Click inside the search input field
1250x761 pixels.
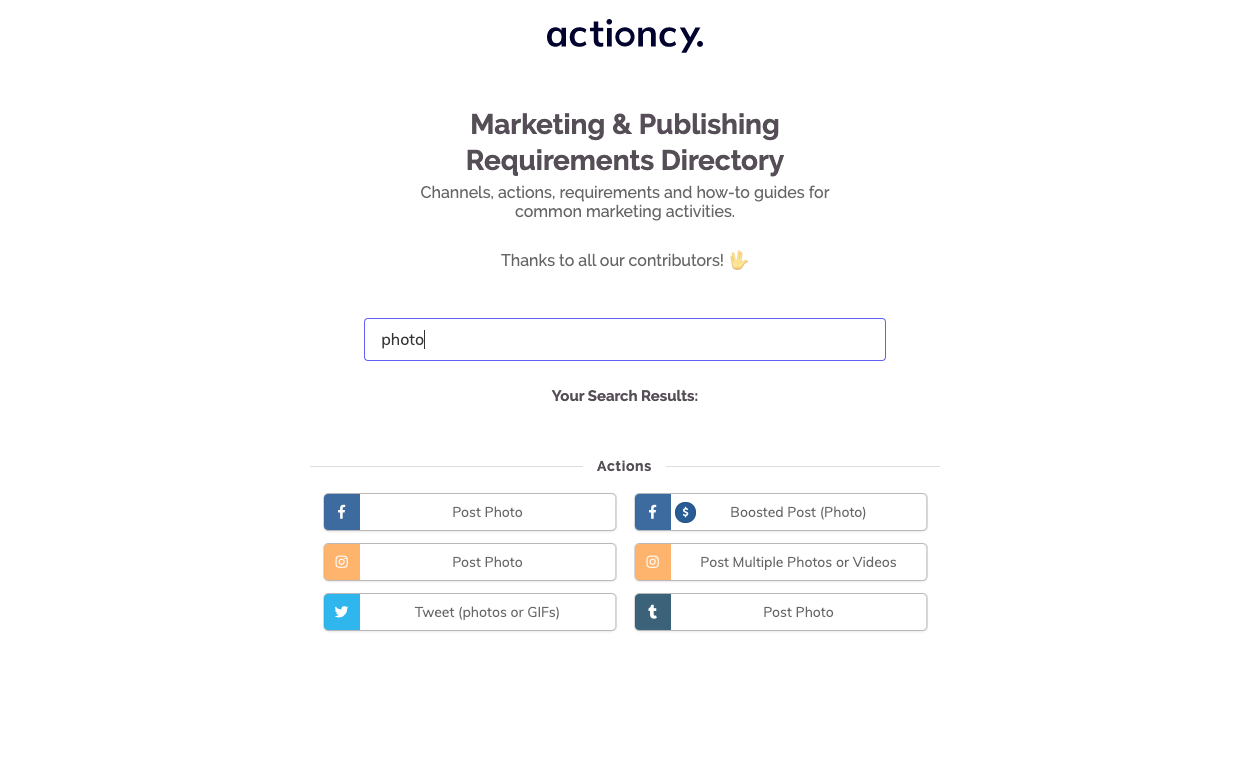tap(624, 339)
